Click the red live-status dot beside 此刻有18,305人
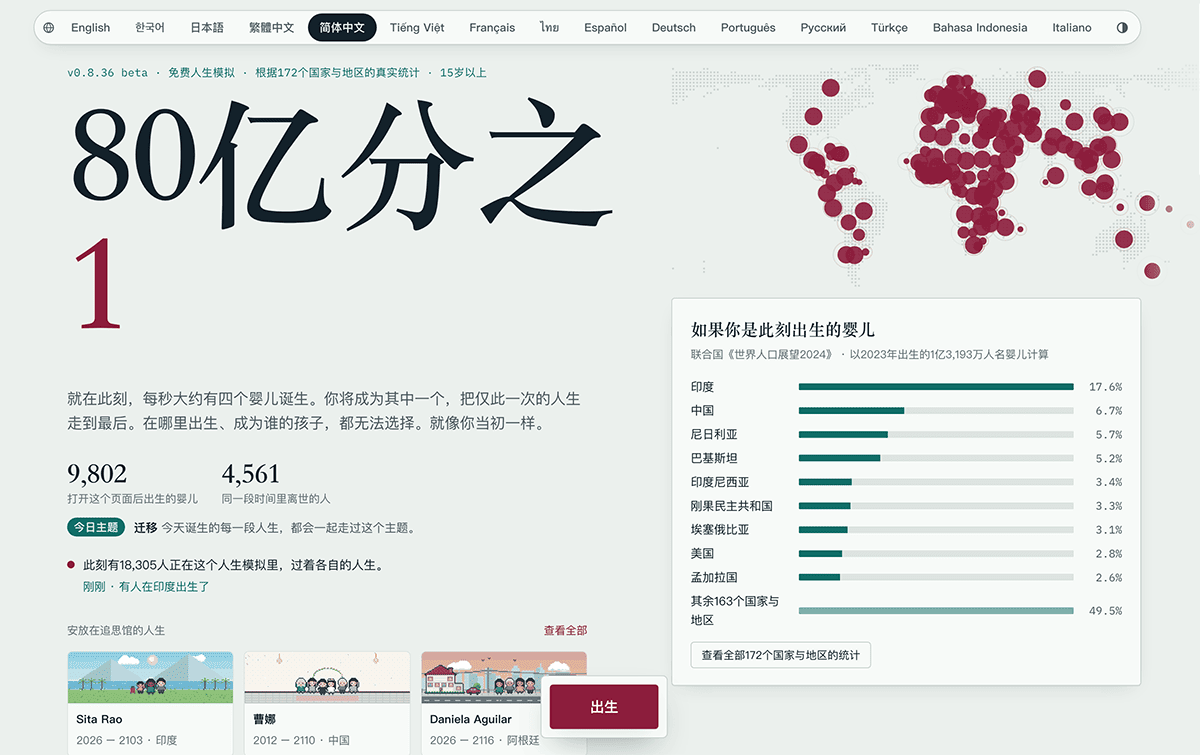Viewport: 1200px width, 755px height. (x=71, y=564)
